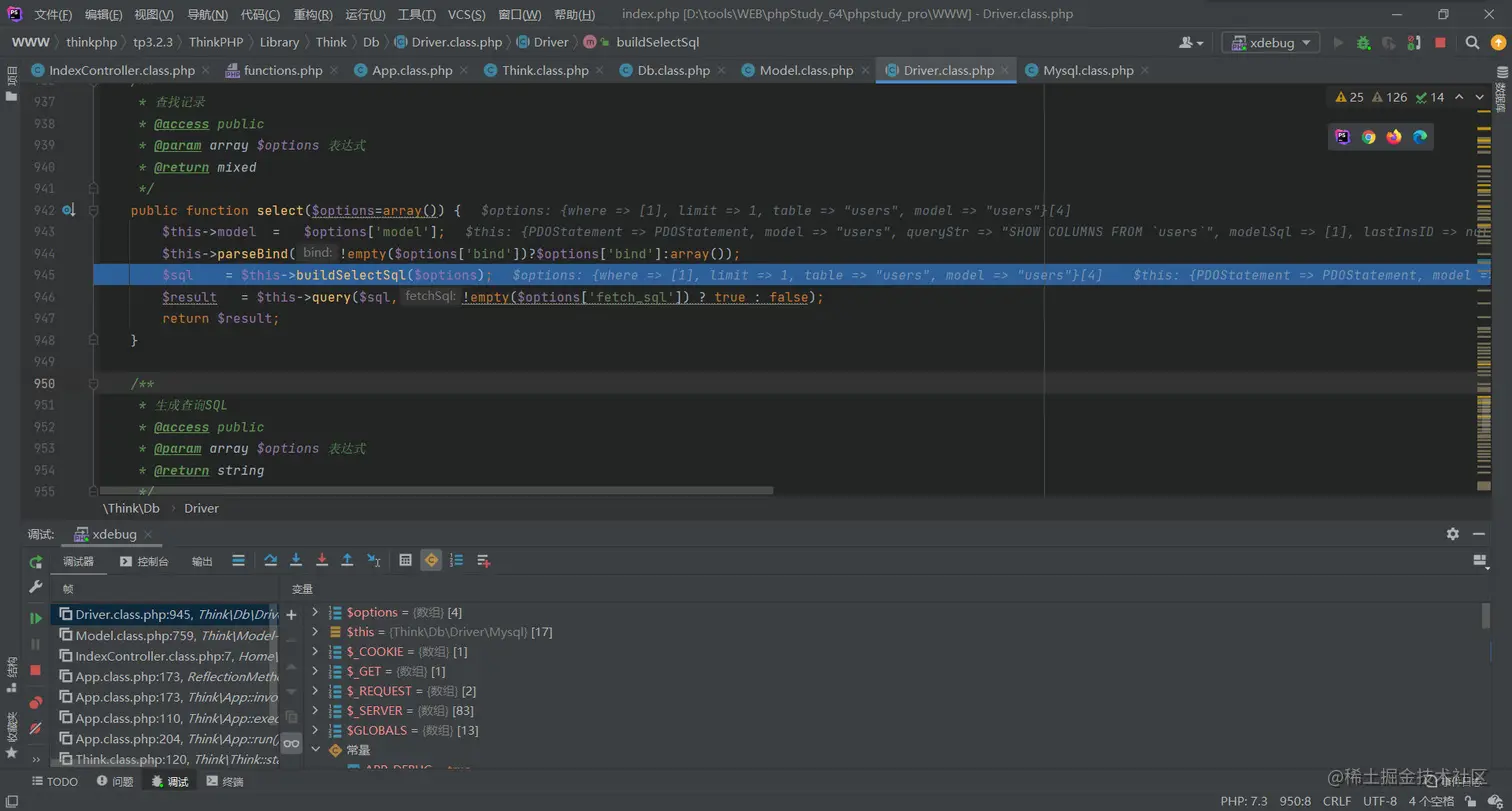Collapse the 常量 constants node
The image size is (1512, 811).
tap(315, 749)
